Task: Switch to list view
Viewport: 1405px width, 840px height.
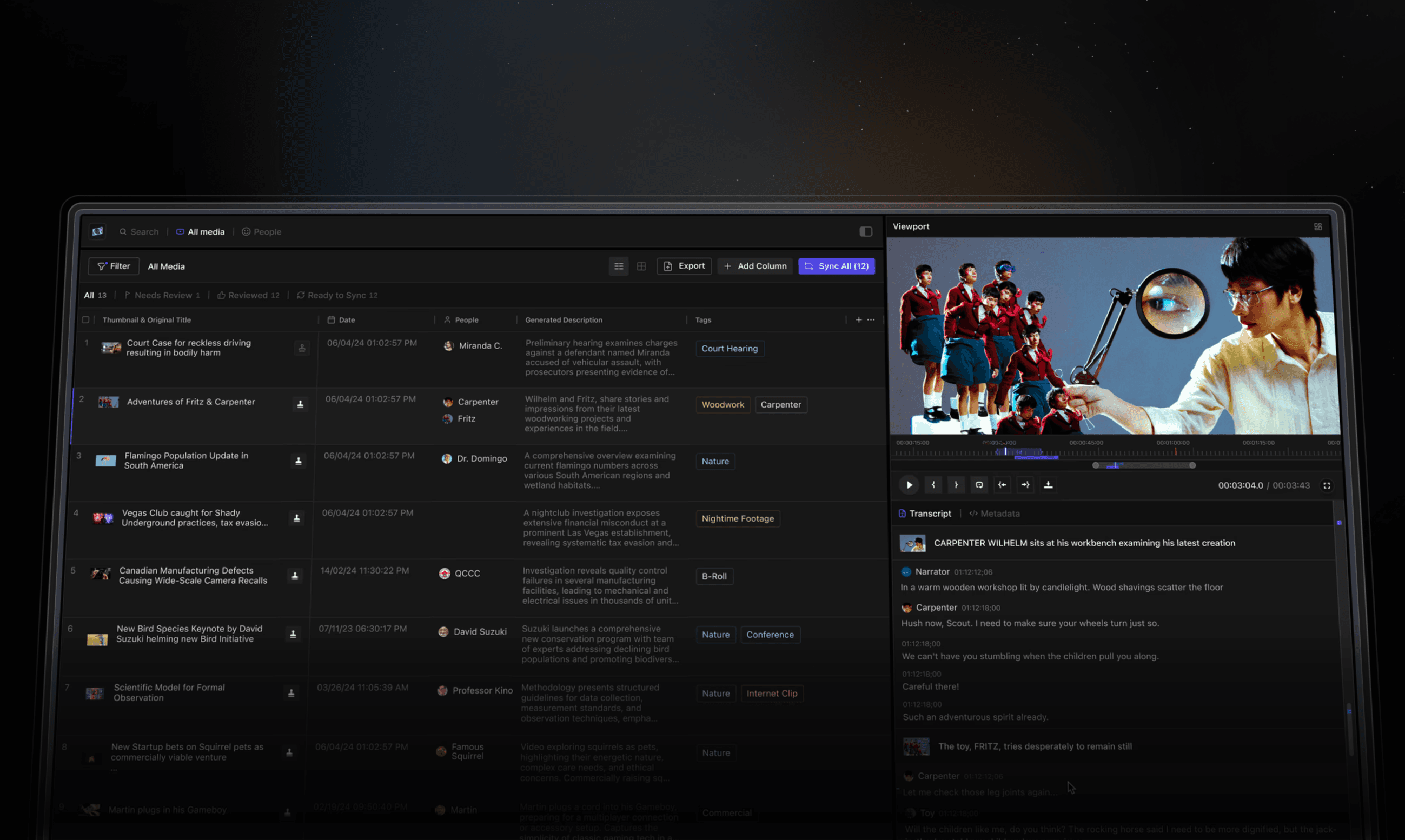Action: click(618, 266)
